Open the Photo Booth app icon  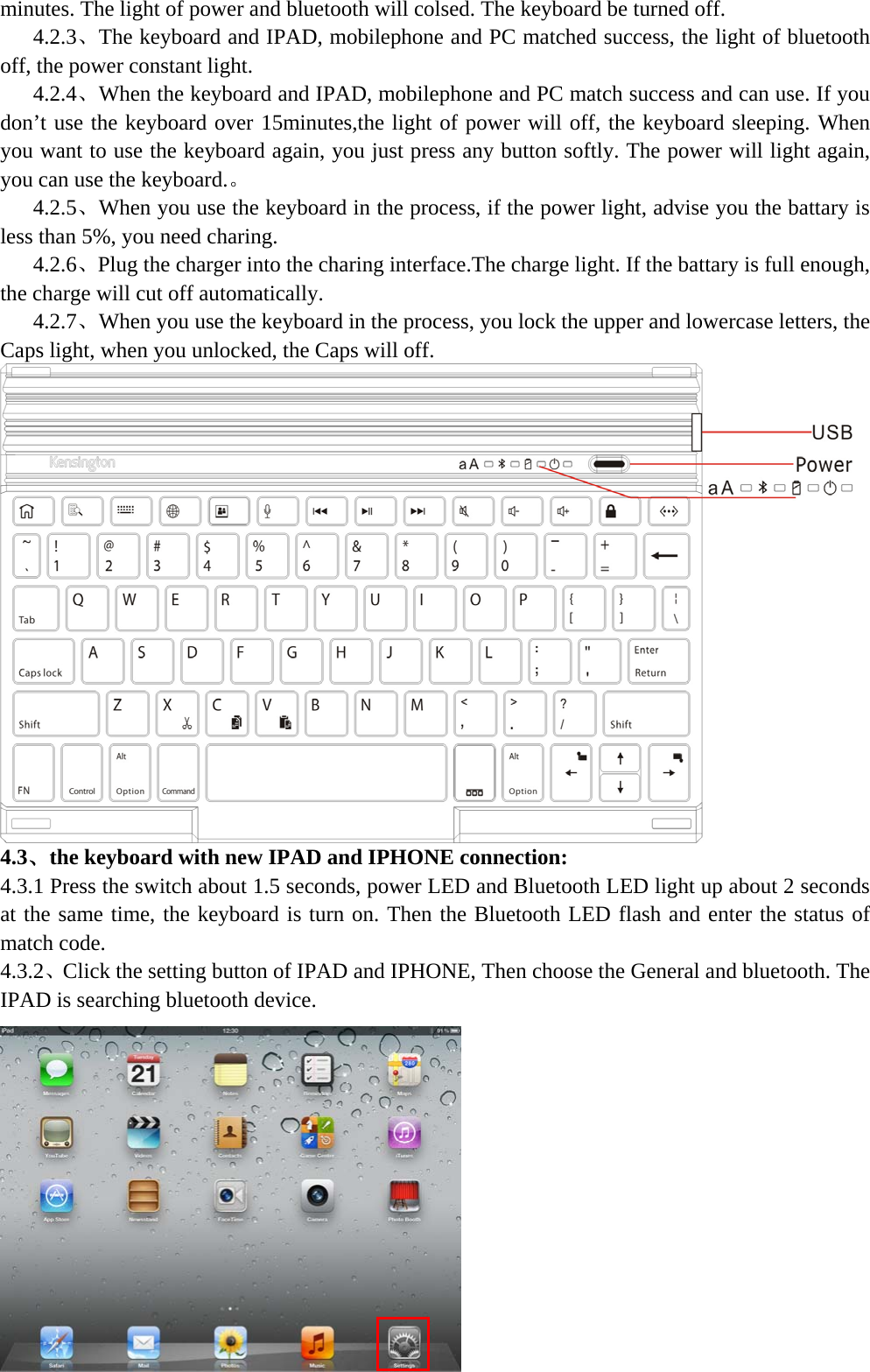[x=404, y=1196]
